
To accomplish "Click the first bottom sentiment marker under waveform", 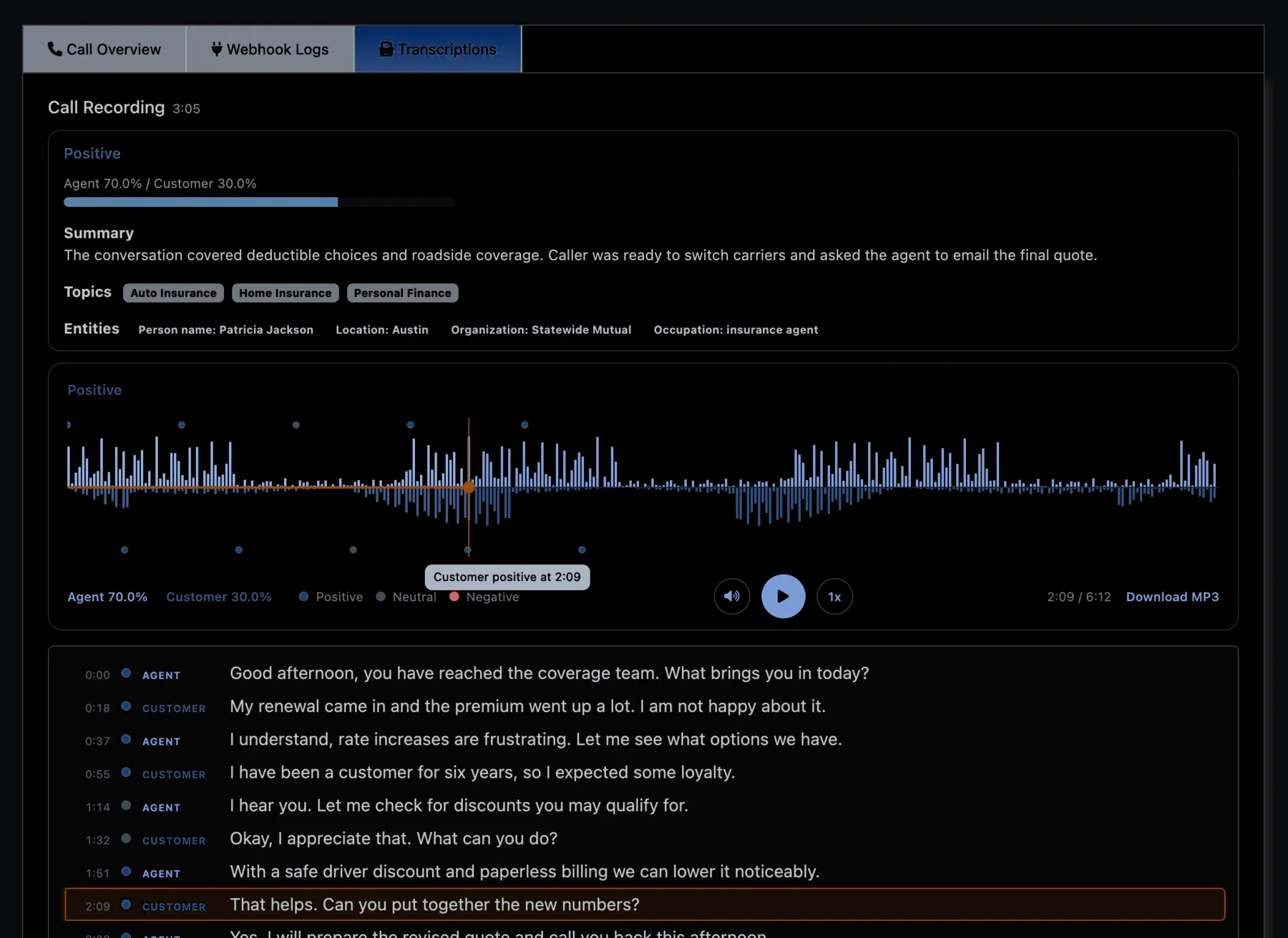I will click(125, 549).
